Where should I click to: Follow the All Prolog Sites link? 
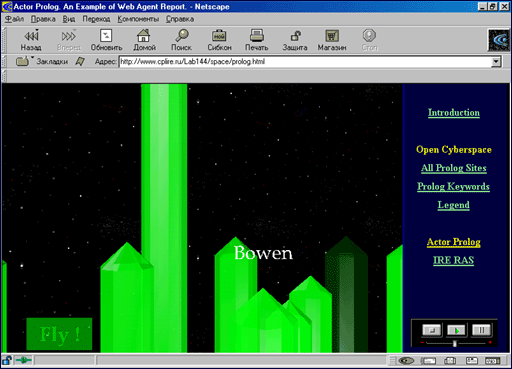(x=454, y=168)
